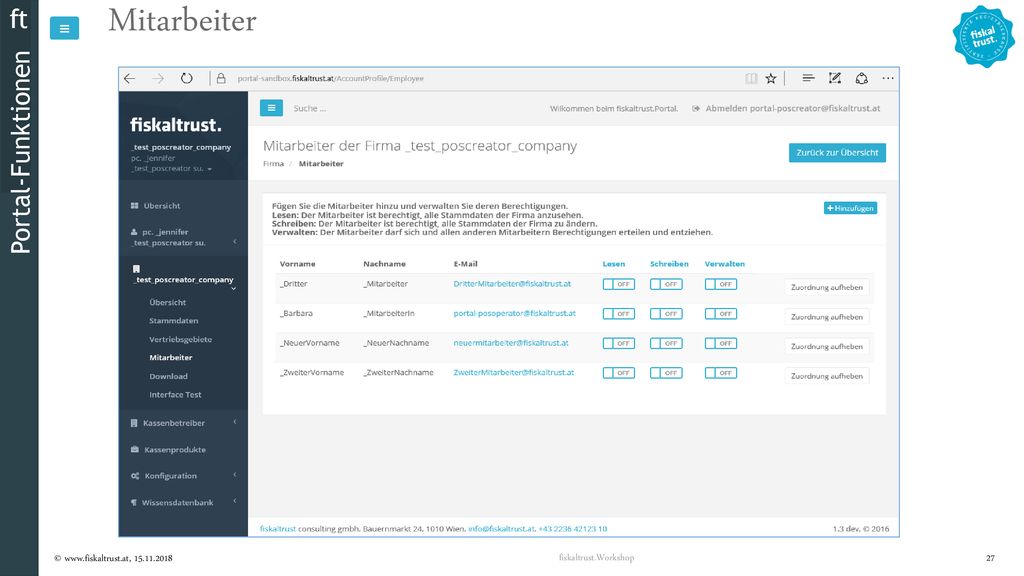Open browser more options ellipsis
The width and height of the screenshot is (1024, 576).
point(888,78)
